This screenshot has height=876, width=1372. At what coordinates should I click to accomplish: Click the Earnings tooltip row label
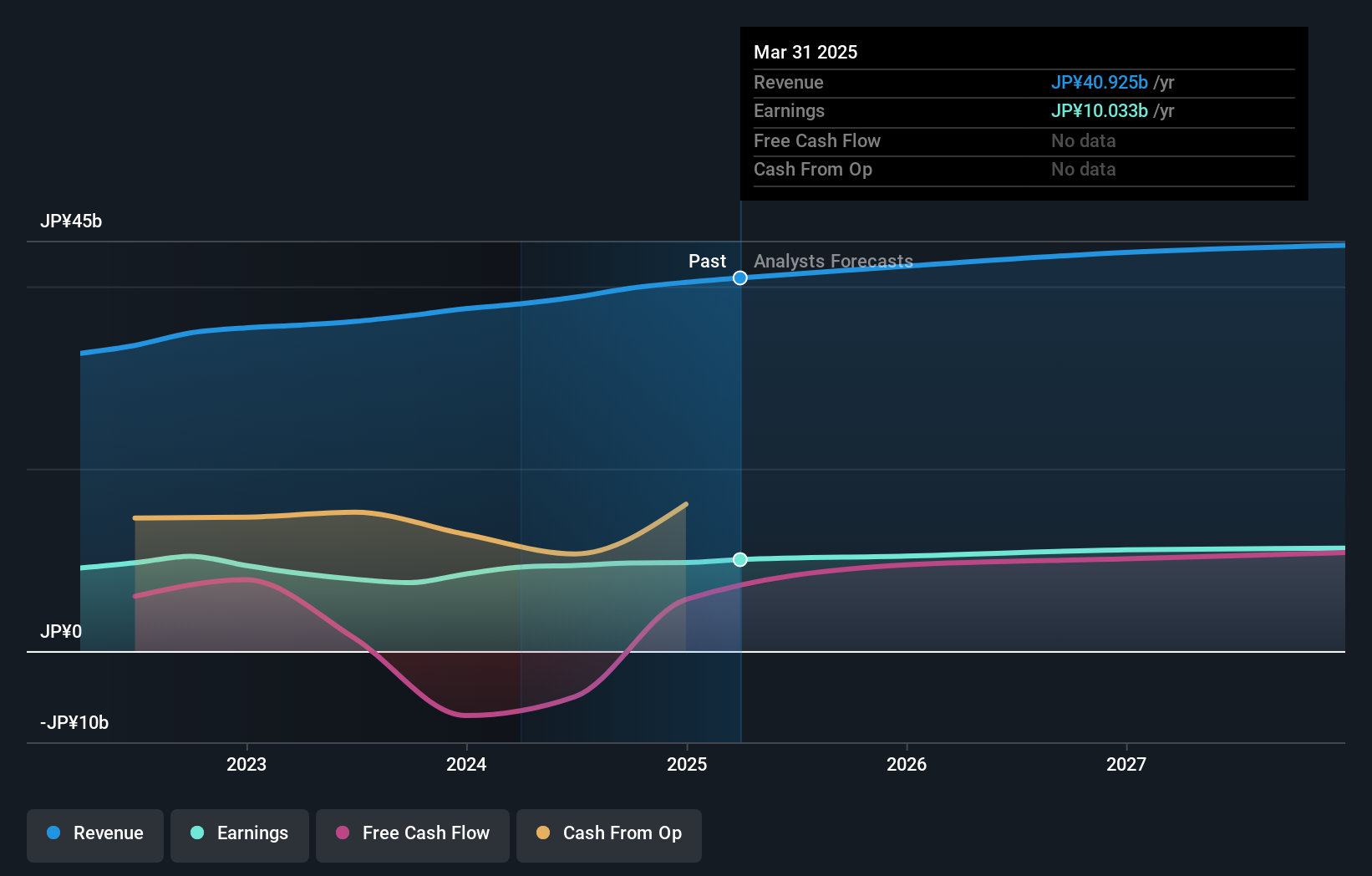[x=789, y=110]
